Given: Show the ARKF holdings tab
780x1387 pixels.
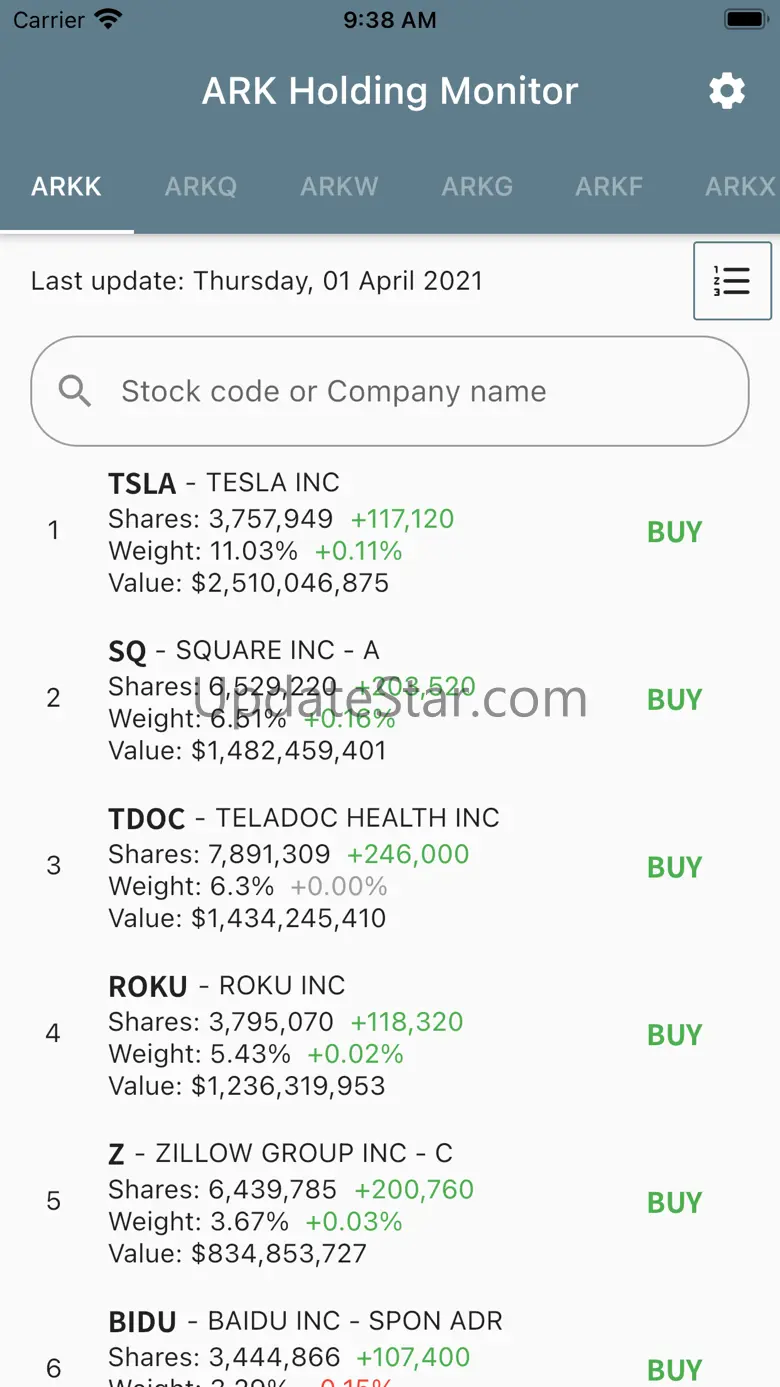Looking at the screenshot, I should coord(608,187).
